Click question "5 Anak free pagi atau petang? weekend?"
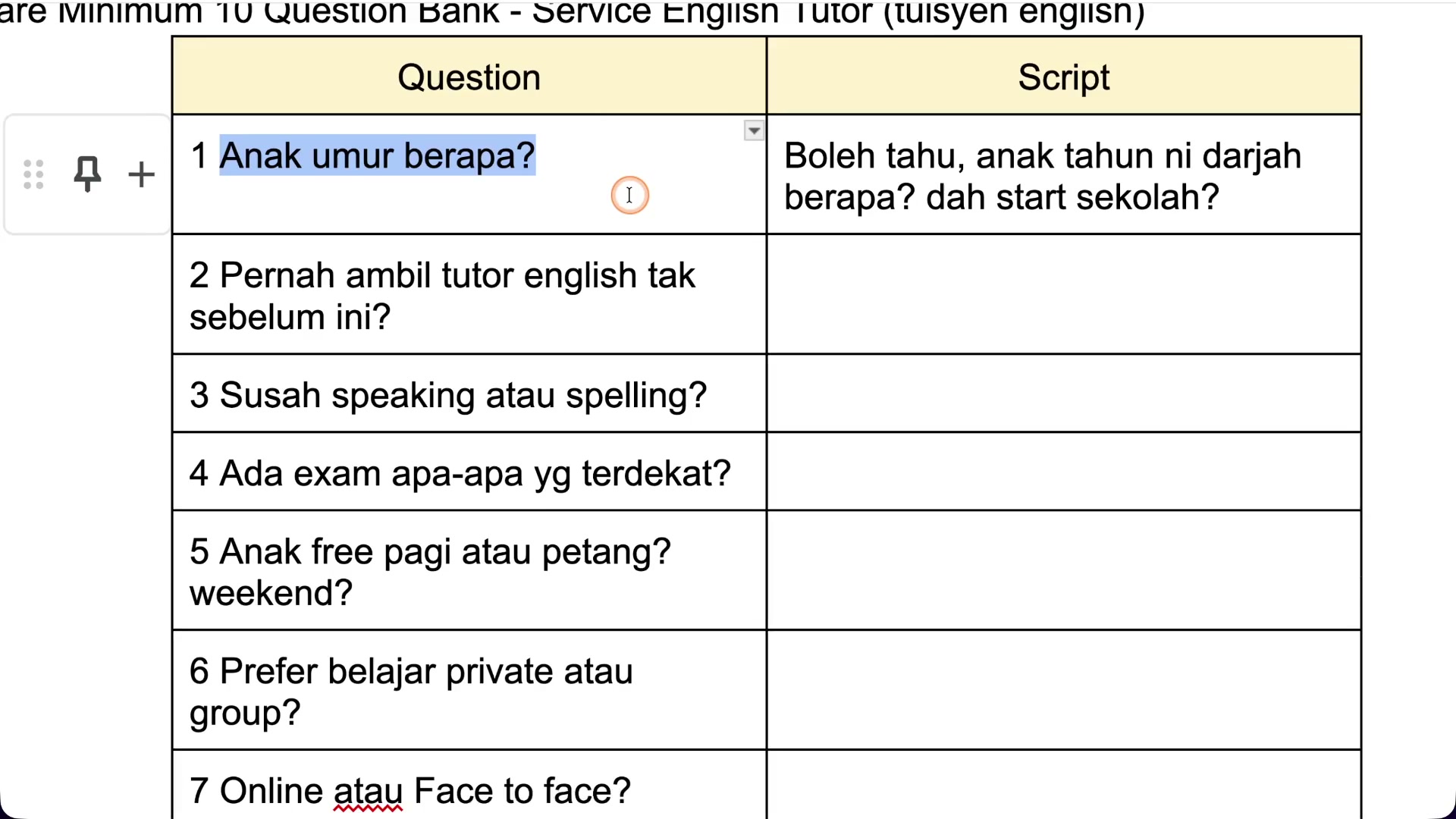1456x819 pixels. [430, 572]
